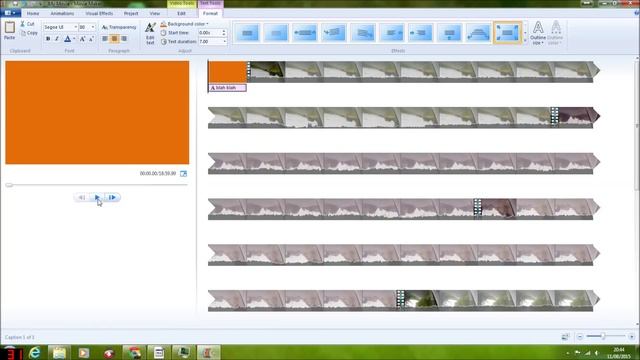Open the Video Tools Edit tab
The height and width of the screenshot is (360, 640).
pyautogui.click(x=181, y=13)
